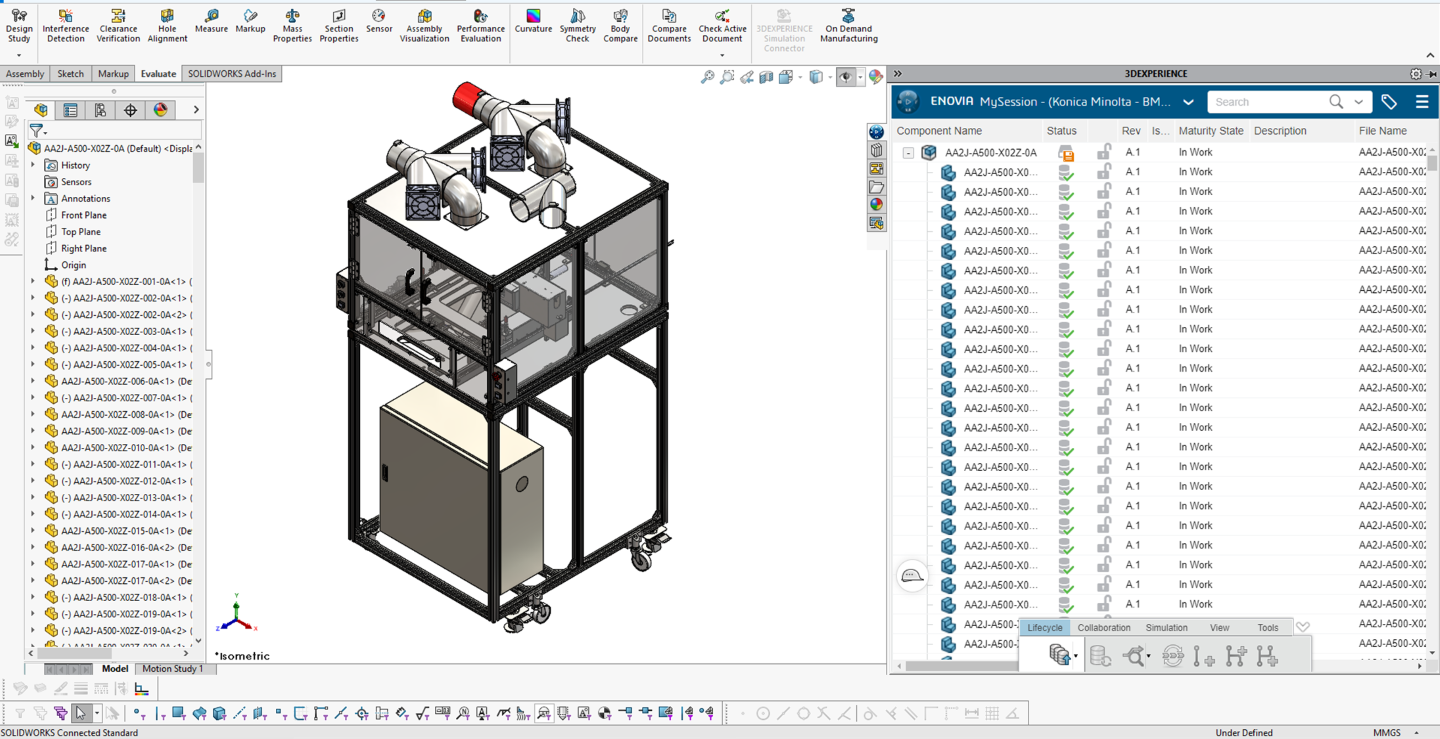Click the Compare Documents tool
This screenshot has height=739, width=1440.
click(669, 25)
